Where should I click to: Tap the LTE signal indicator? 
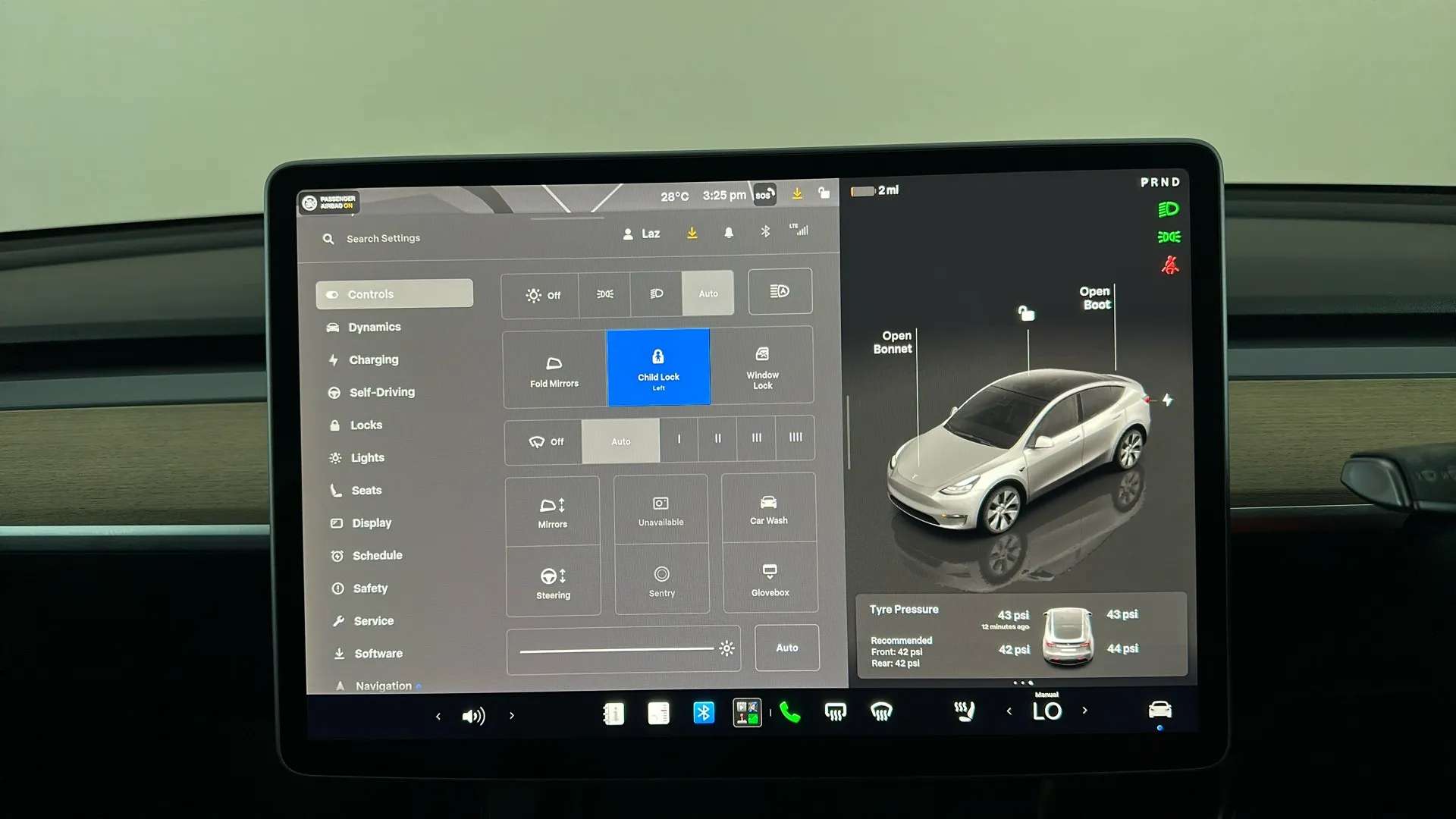(x=799, y=230)
